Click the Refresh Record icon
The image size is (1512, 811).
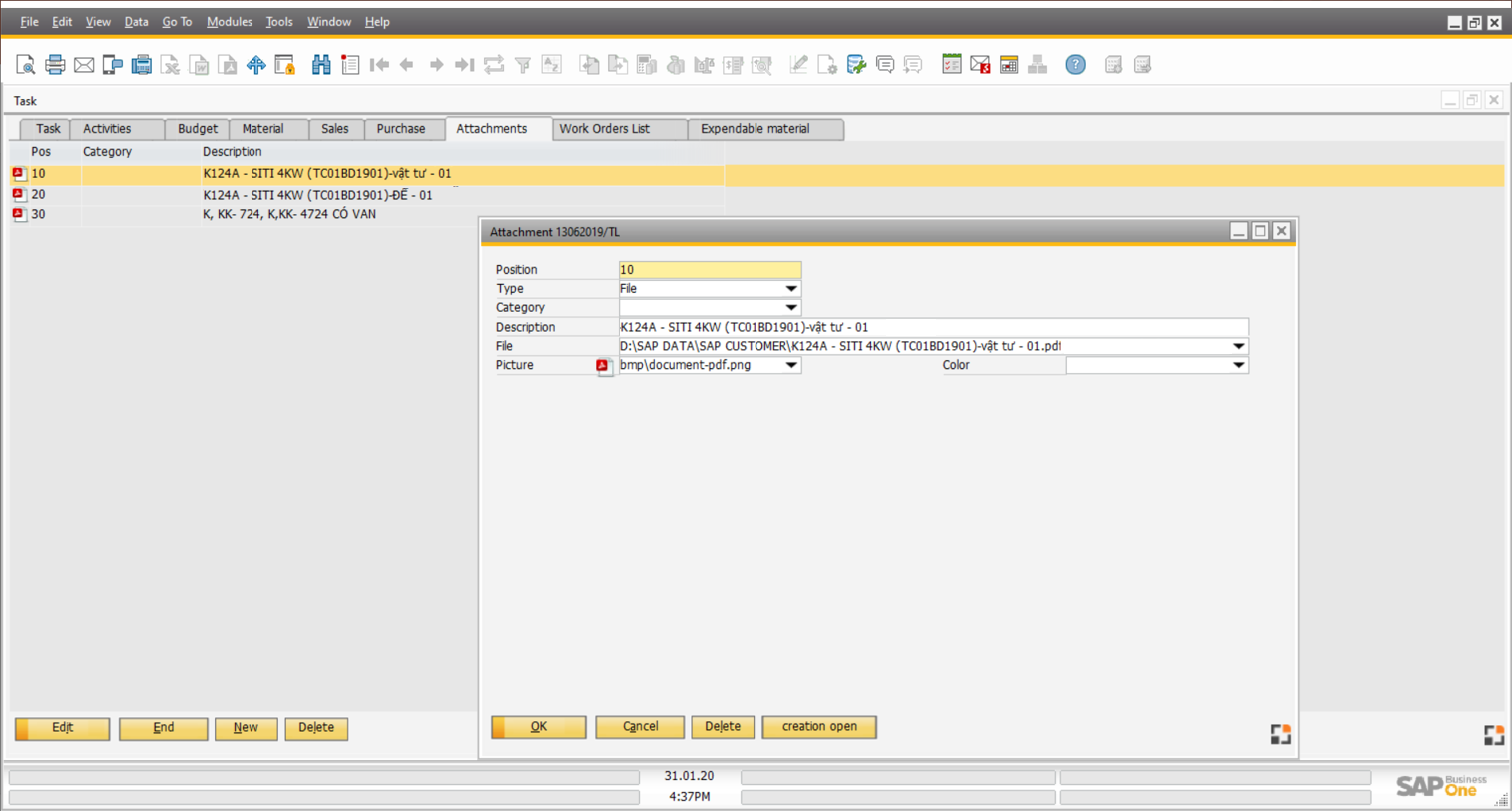[494, 65]
